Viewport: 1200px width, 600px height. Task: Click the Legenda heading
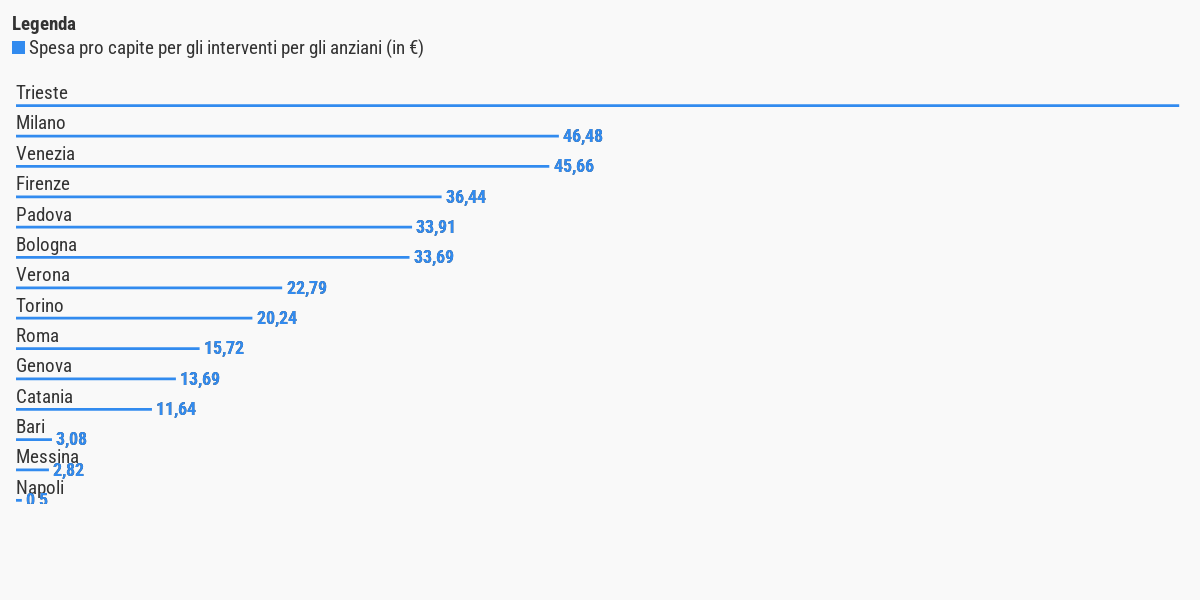[x=44, y=24]
